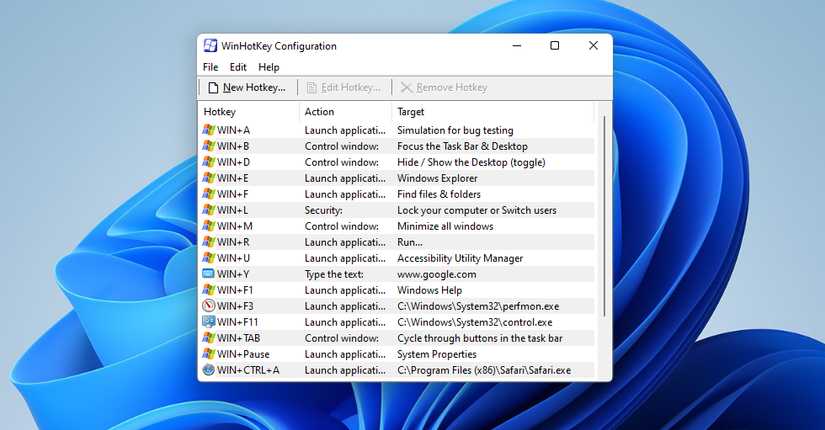
Task: Open the Help menu
Action: (x=269, y=67)
